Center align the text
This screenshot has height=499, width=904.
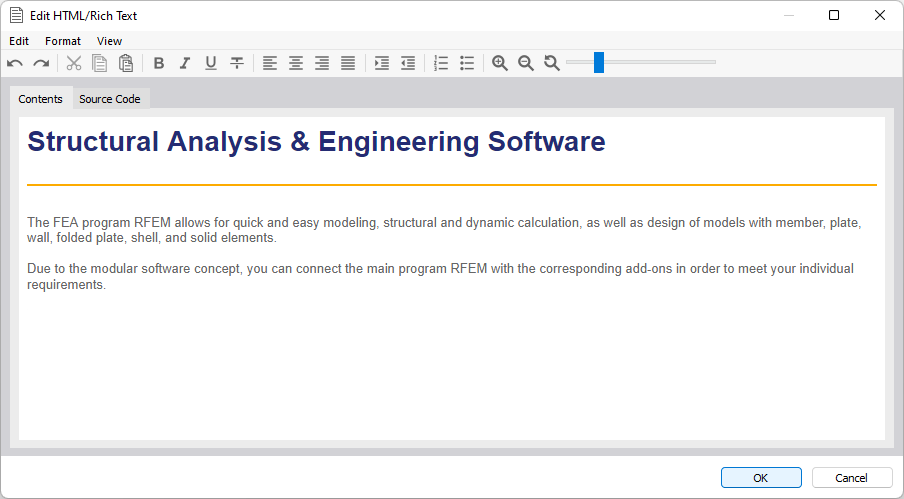[x=296, y=63]
